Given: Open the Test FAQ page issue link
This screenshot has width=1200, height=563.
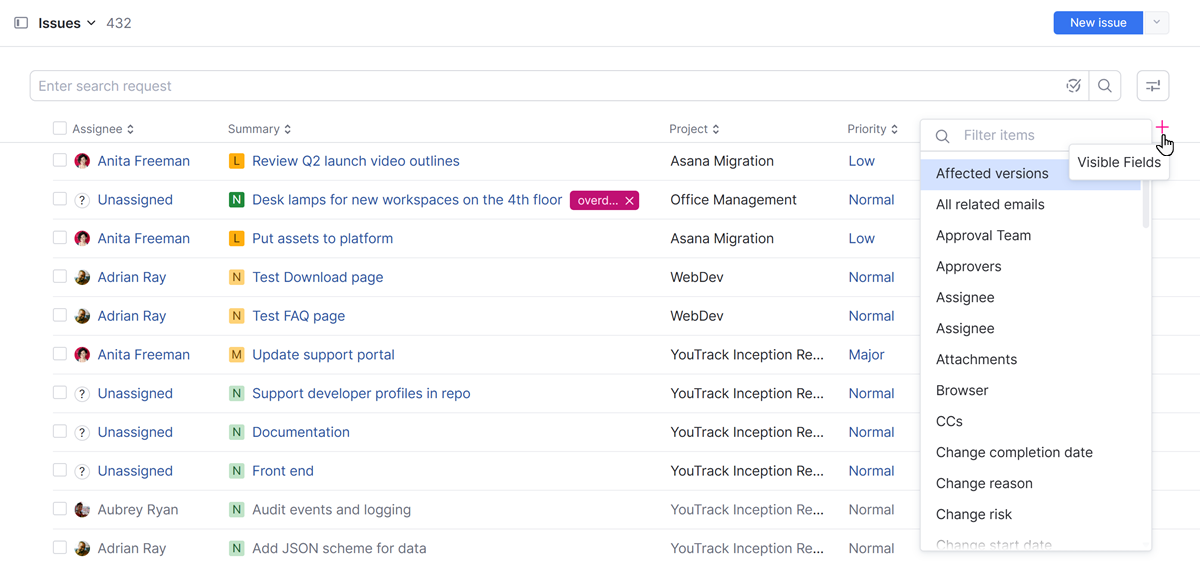Looking at the screenshot, I should point(298,316).
